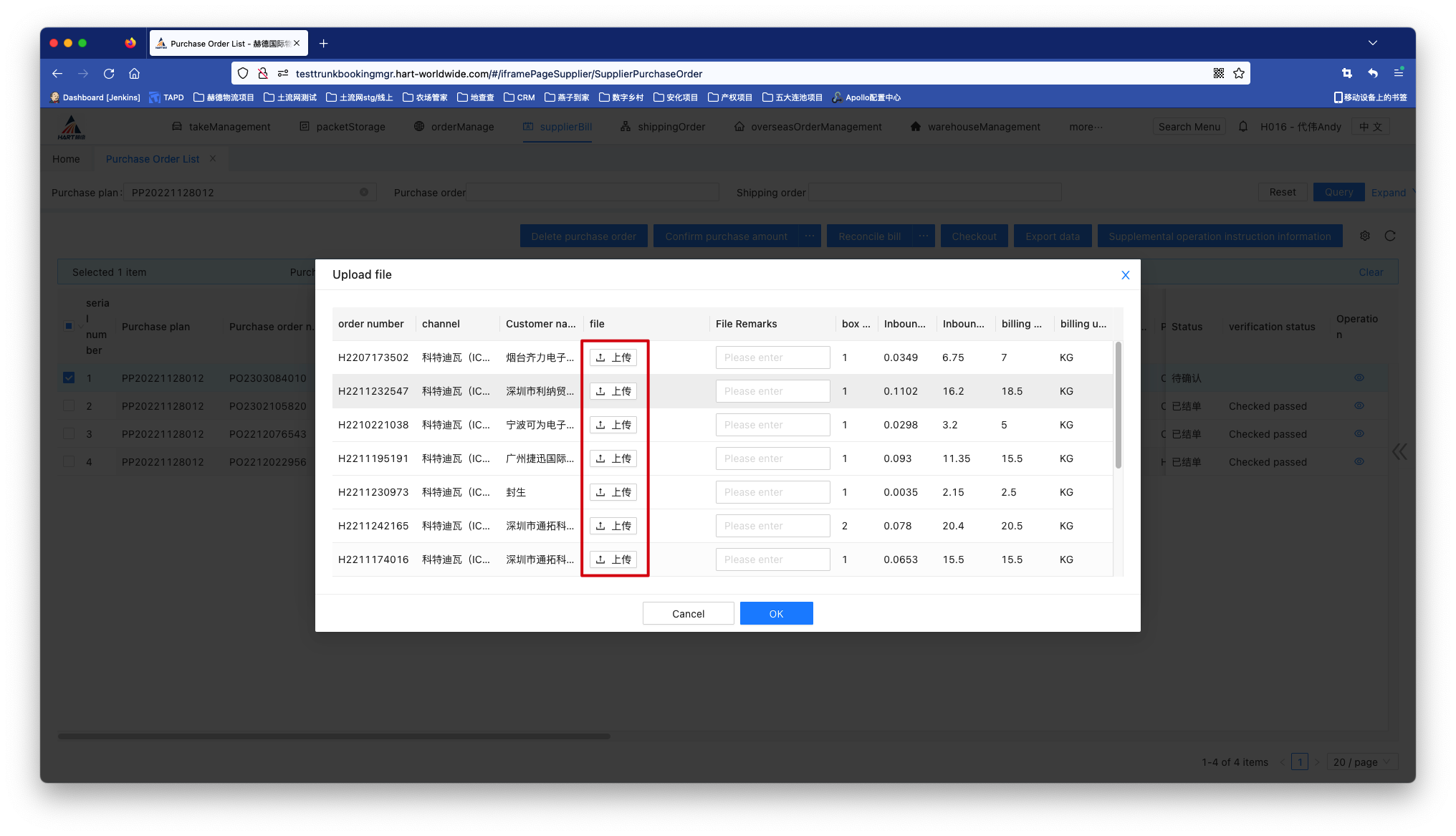The image size is (1456, 836).
Task: Expand more options next to Reconcile bill
Action: pos(923,236)
